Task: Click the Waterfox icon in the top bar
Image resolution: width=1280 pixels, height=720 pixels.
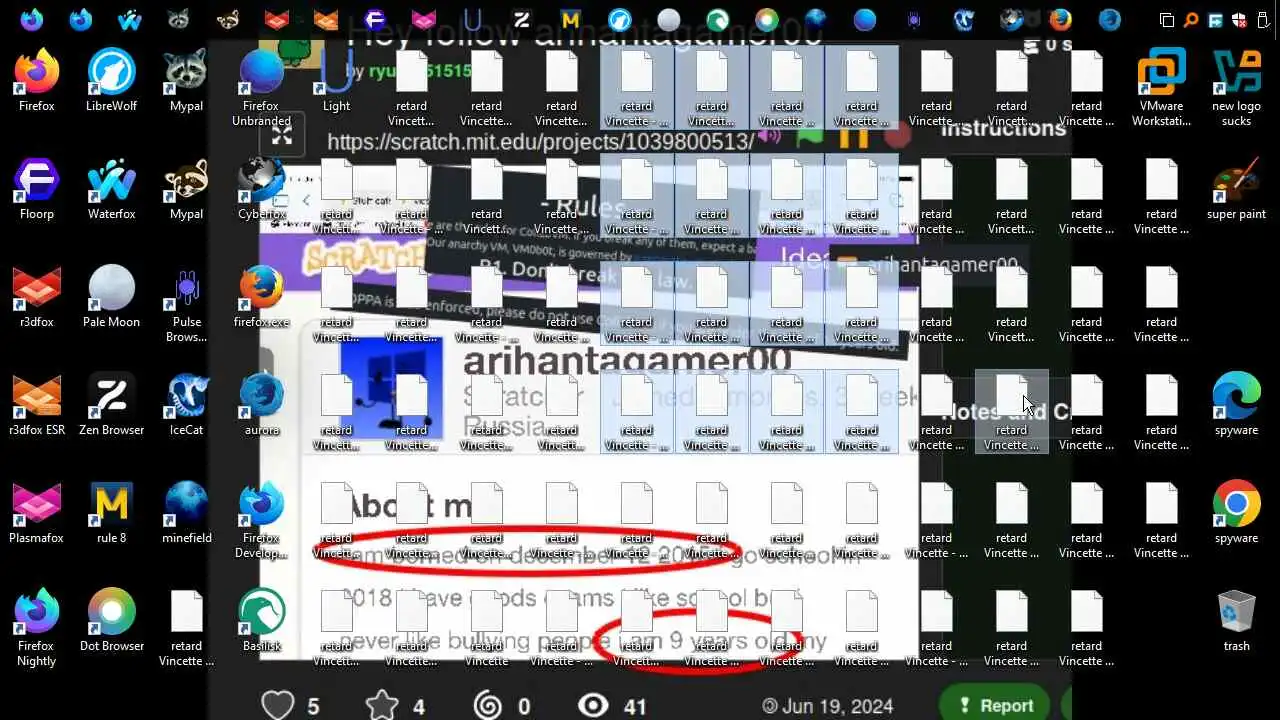Action: (x=130, y=19)
